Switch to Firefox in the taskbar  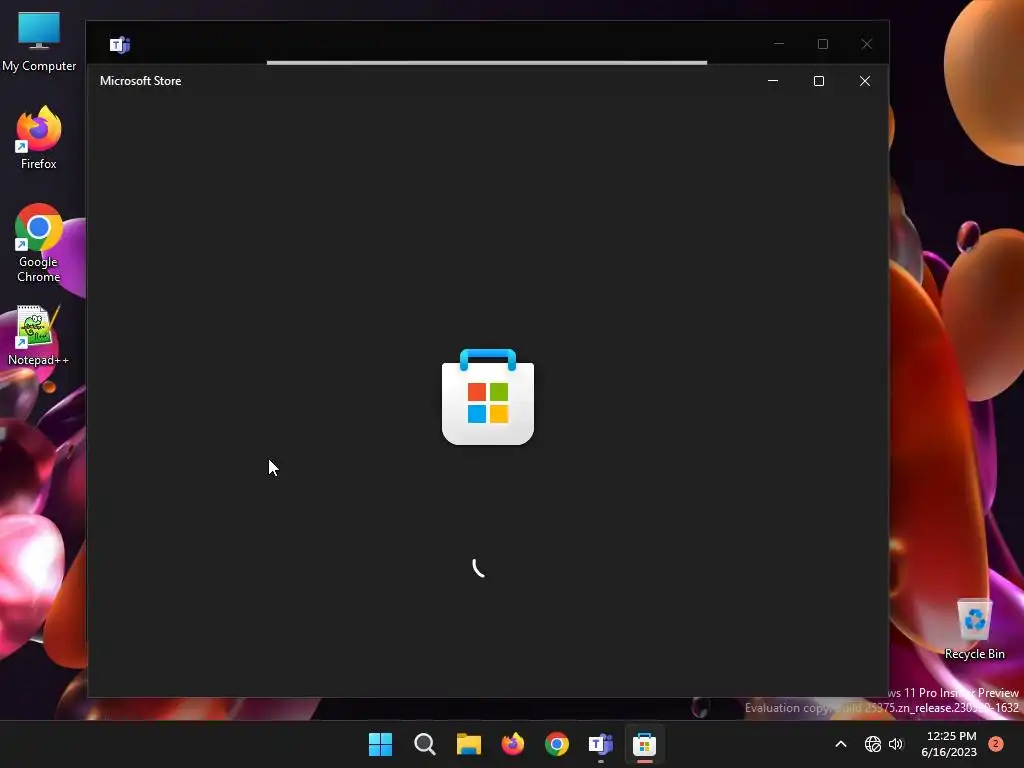coord(513,744)
